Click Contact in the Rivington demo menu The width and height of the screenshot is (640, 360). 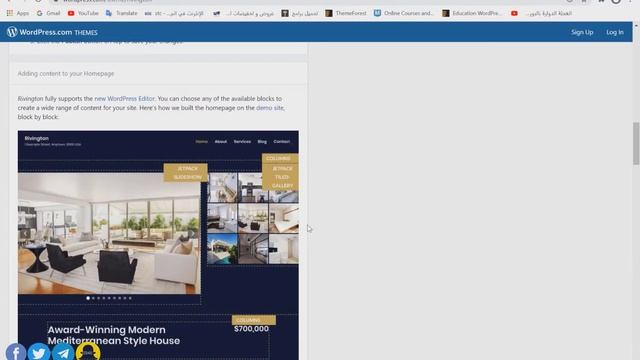282,142
